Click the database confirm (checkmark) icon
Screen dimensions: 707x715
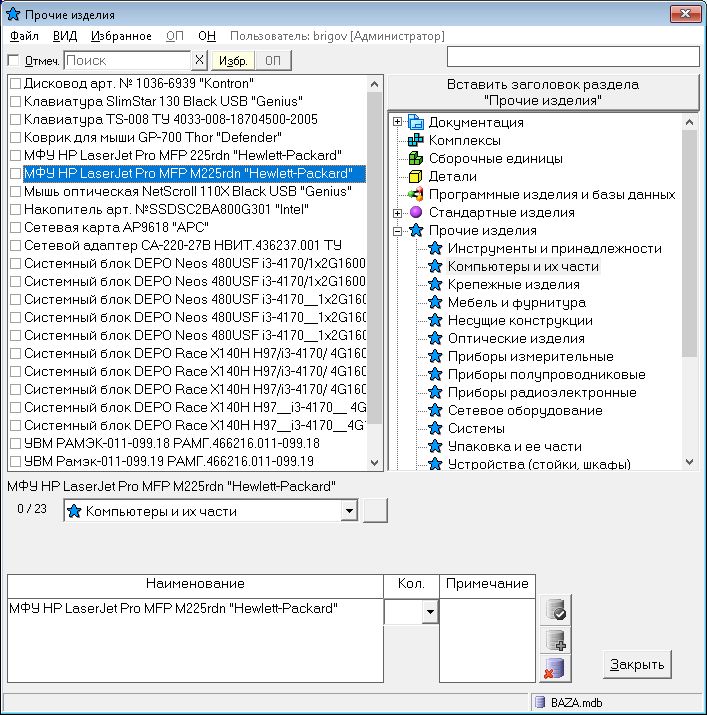(555, 610)
